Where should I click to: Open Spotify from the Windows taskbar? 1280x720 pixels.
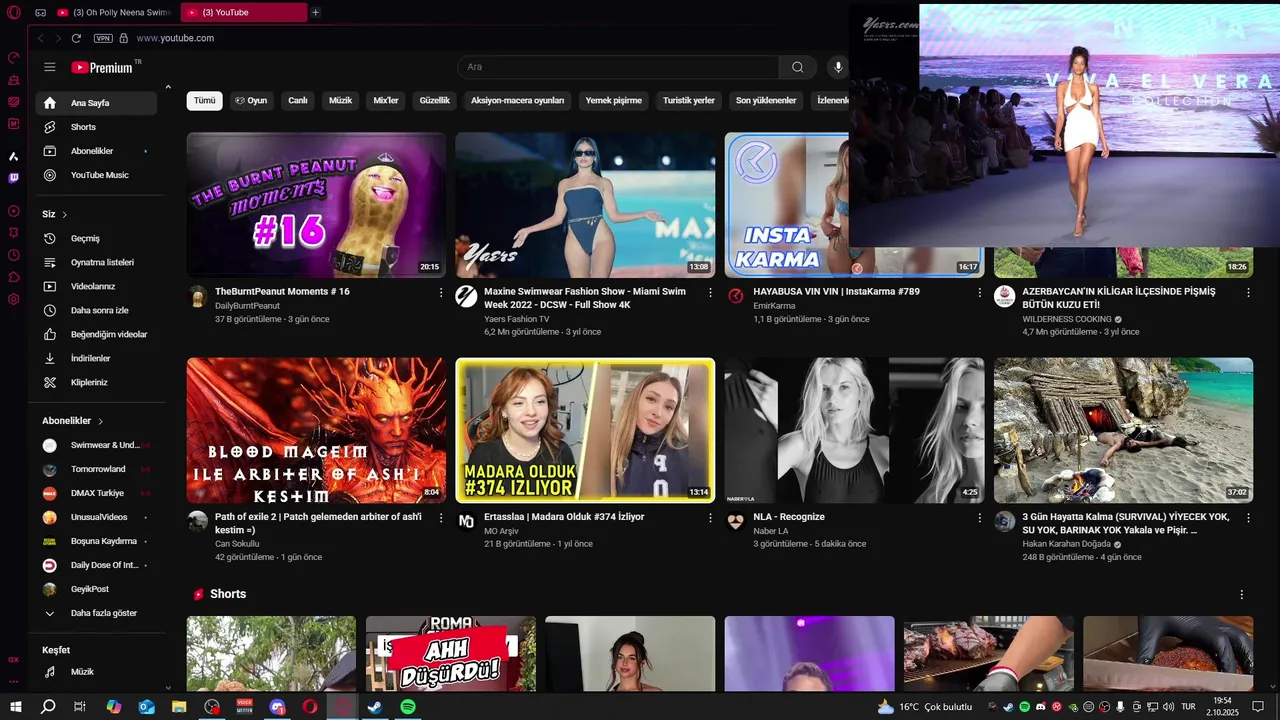pos(408,706)
